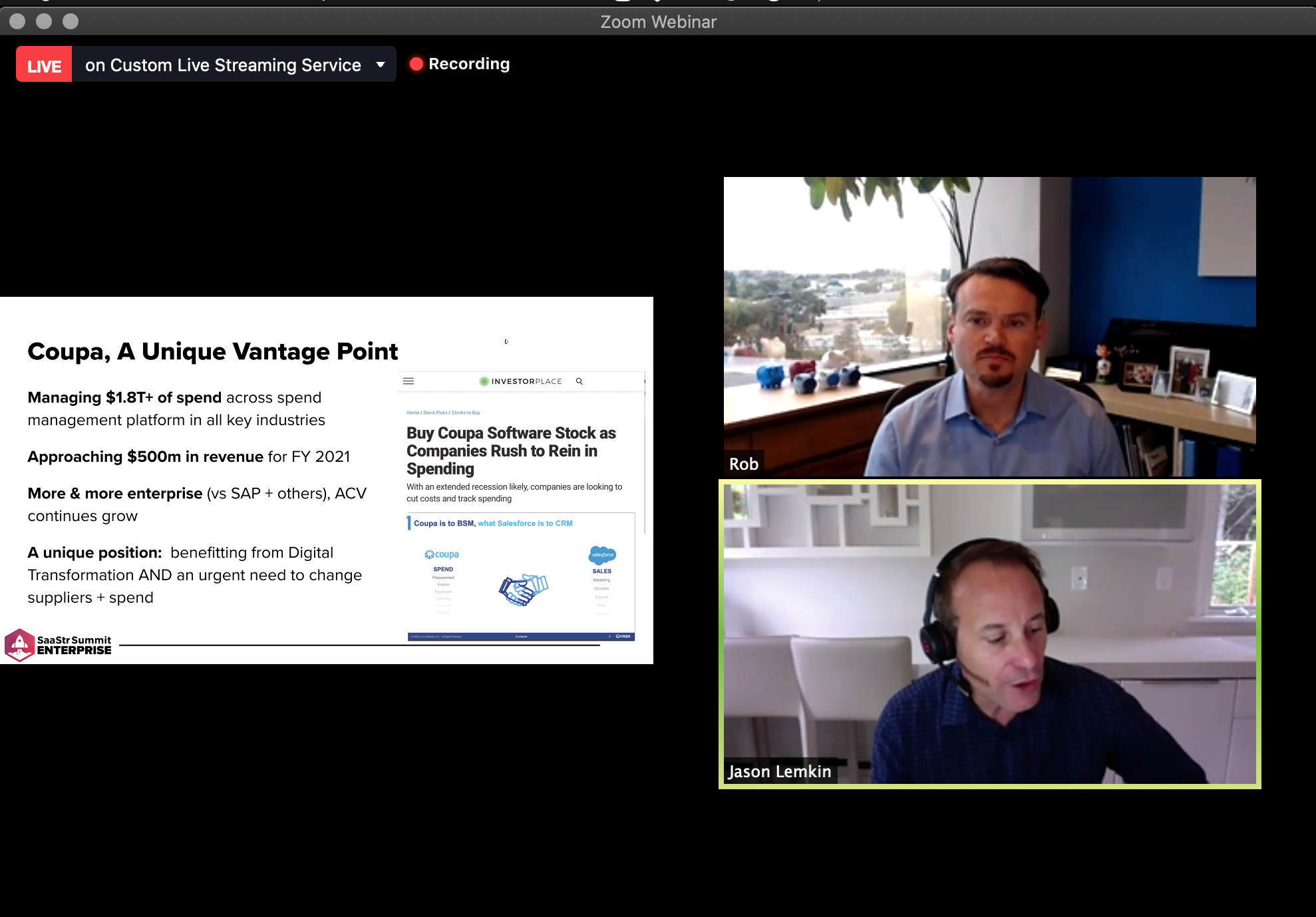Open 'on Custom Live Streaming Service' menu

pyautogui.click(x=223, y=65)
